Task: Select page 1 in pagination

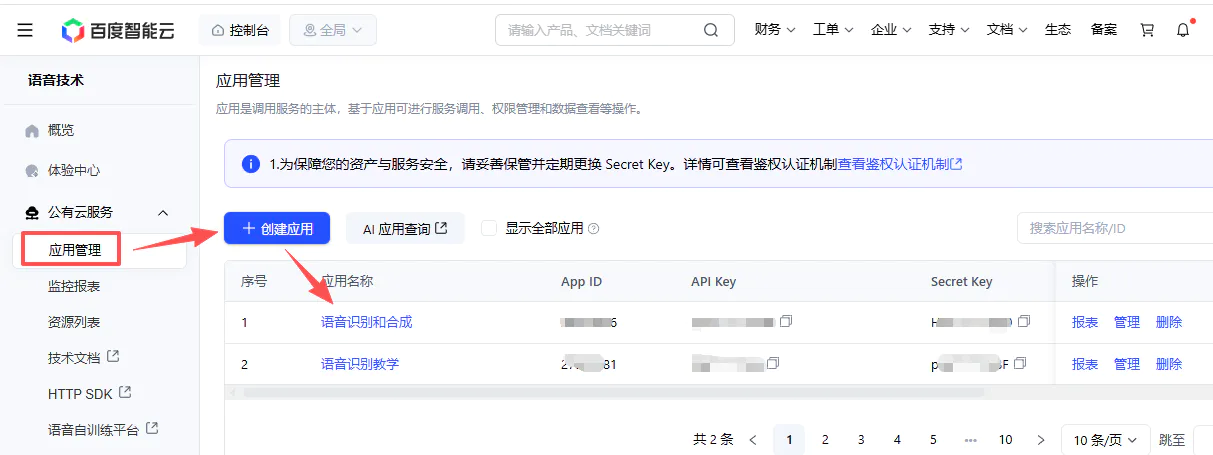Action: [789, 440]
